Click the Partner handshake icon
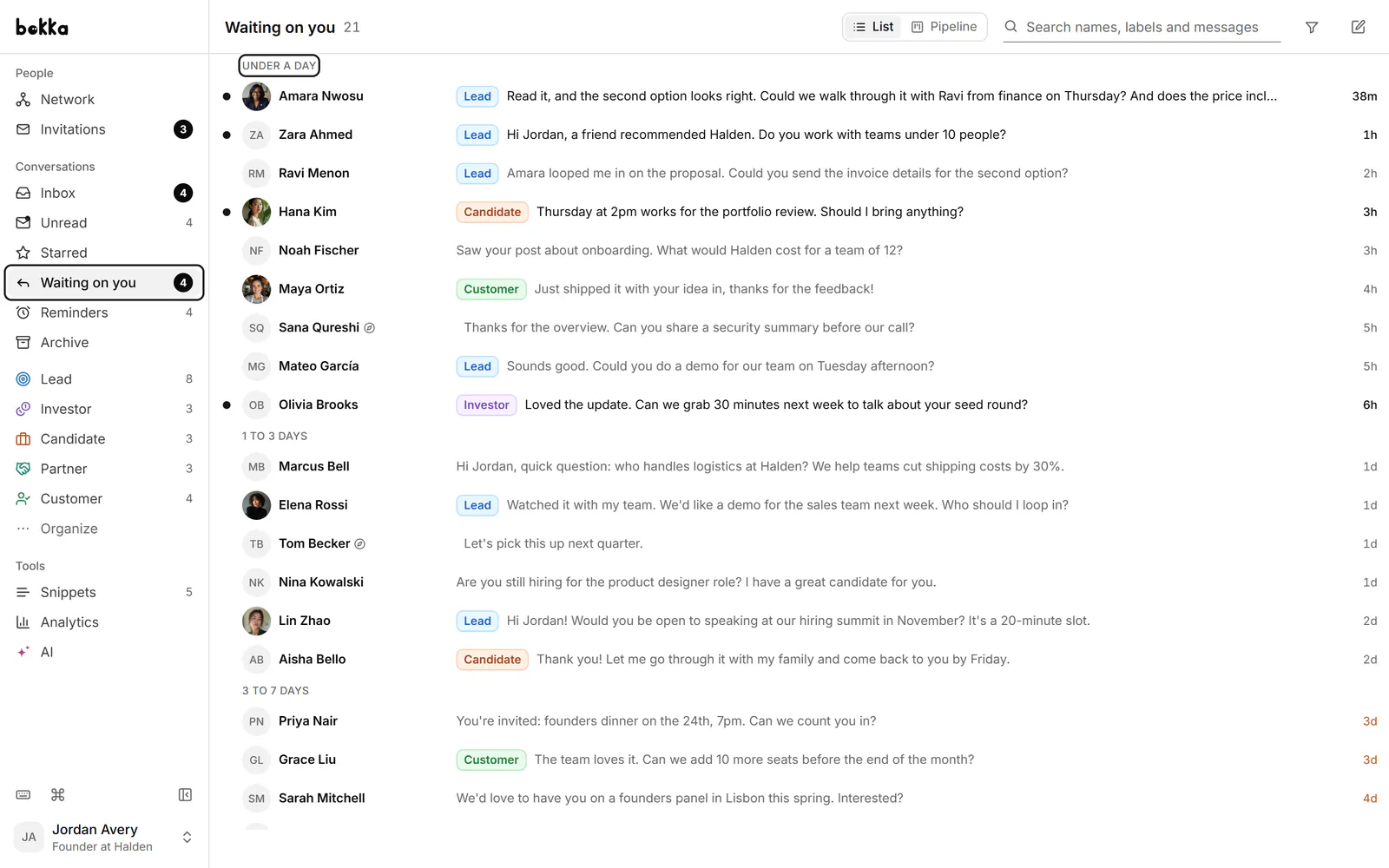Viewport: 1389px width, 868px height. coord(23,469)
